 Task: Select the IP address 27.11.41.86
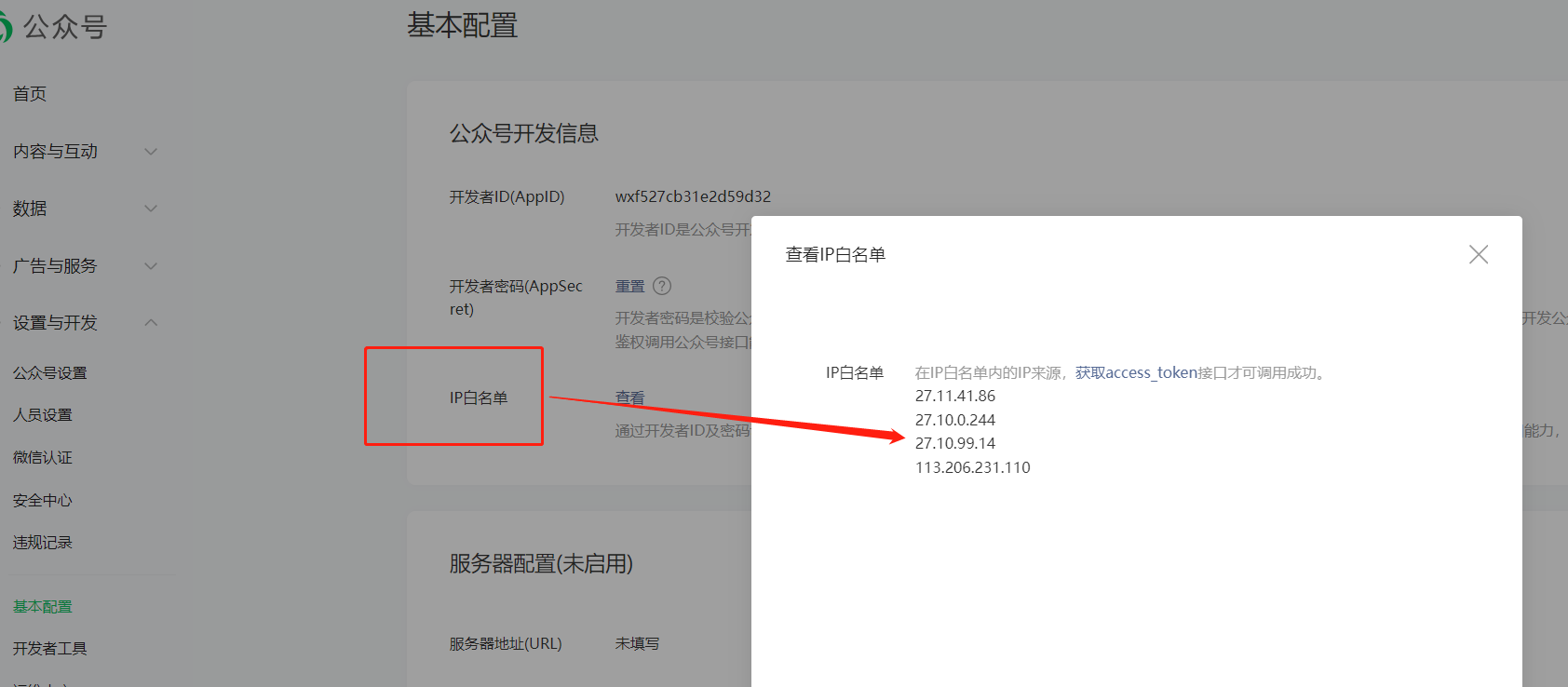[x=955, y=396]
